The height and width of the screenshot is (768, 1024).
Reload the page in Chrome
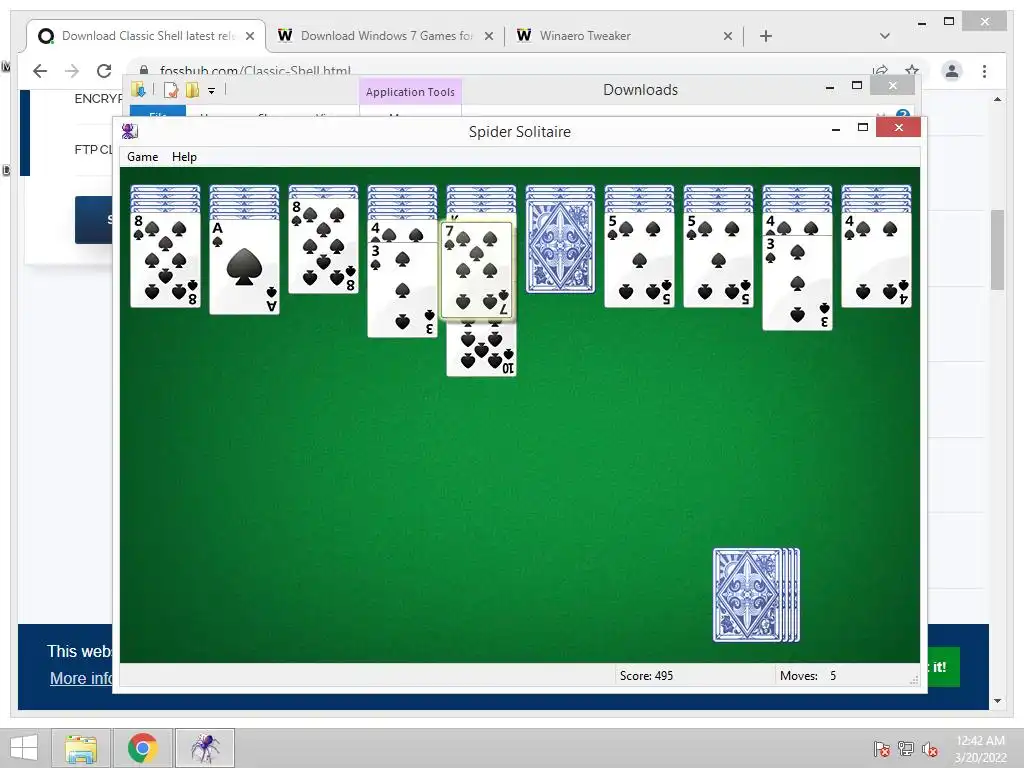[104, 71]
